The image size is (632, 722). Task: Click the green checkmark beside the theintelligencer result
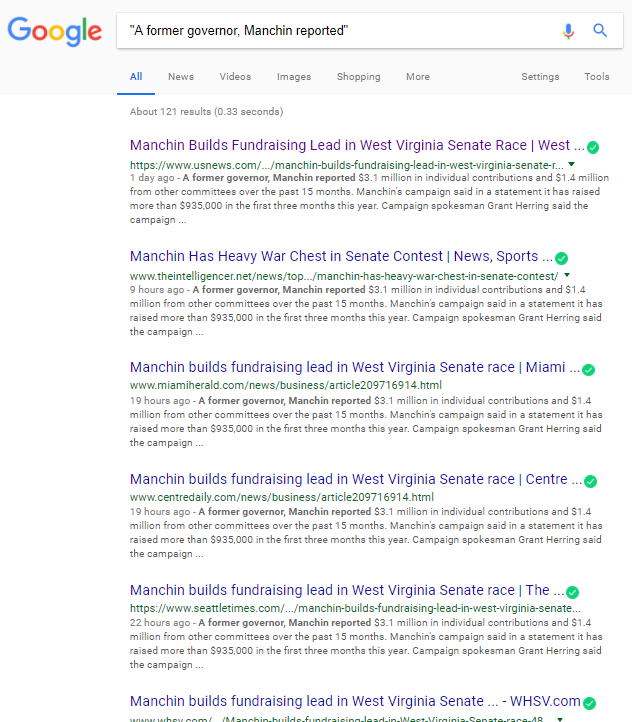point(561,258)
